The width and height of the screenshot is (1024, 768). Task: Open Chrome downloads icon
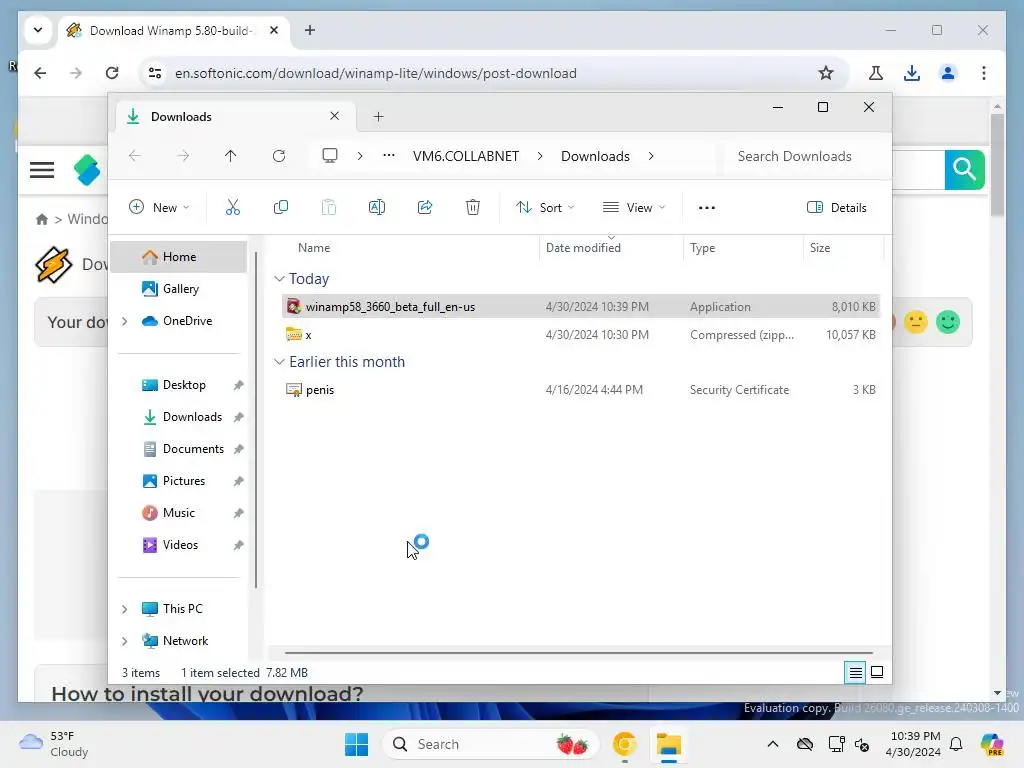[912, 73]
